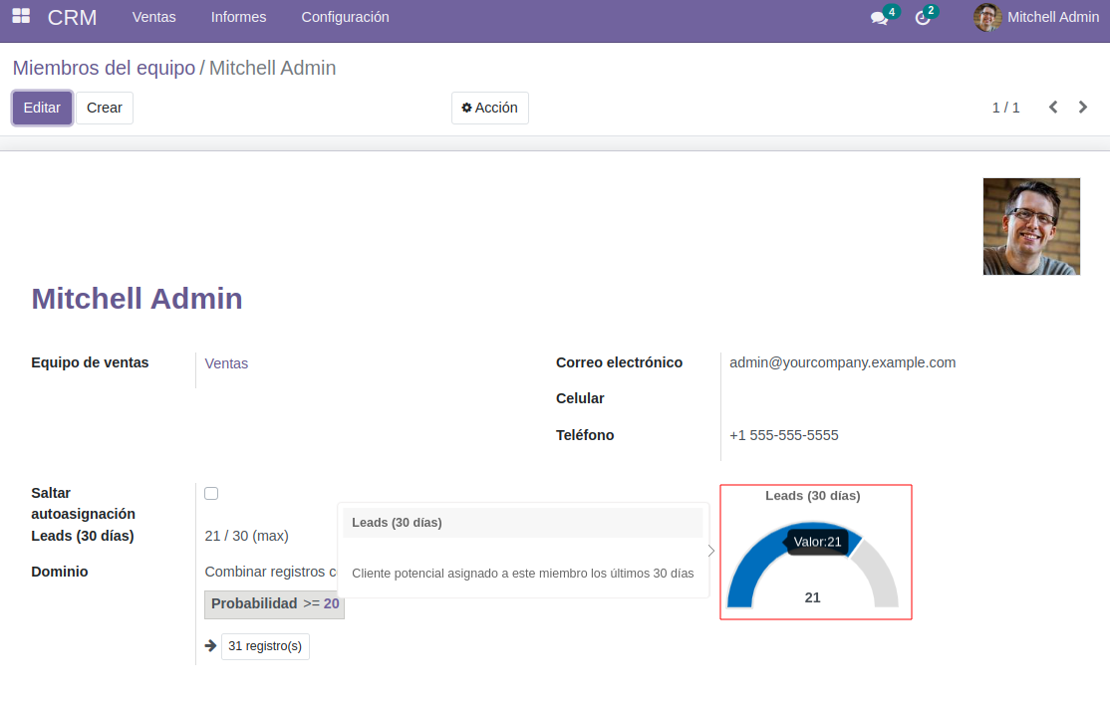
Task: Open the activities clock icon with badge 2
Action: pyautogui.click(x=922, y=18)
